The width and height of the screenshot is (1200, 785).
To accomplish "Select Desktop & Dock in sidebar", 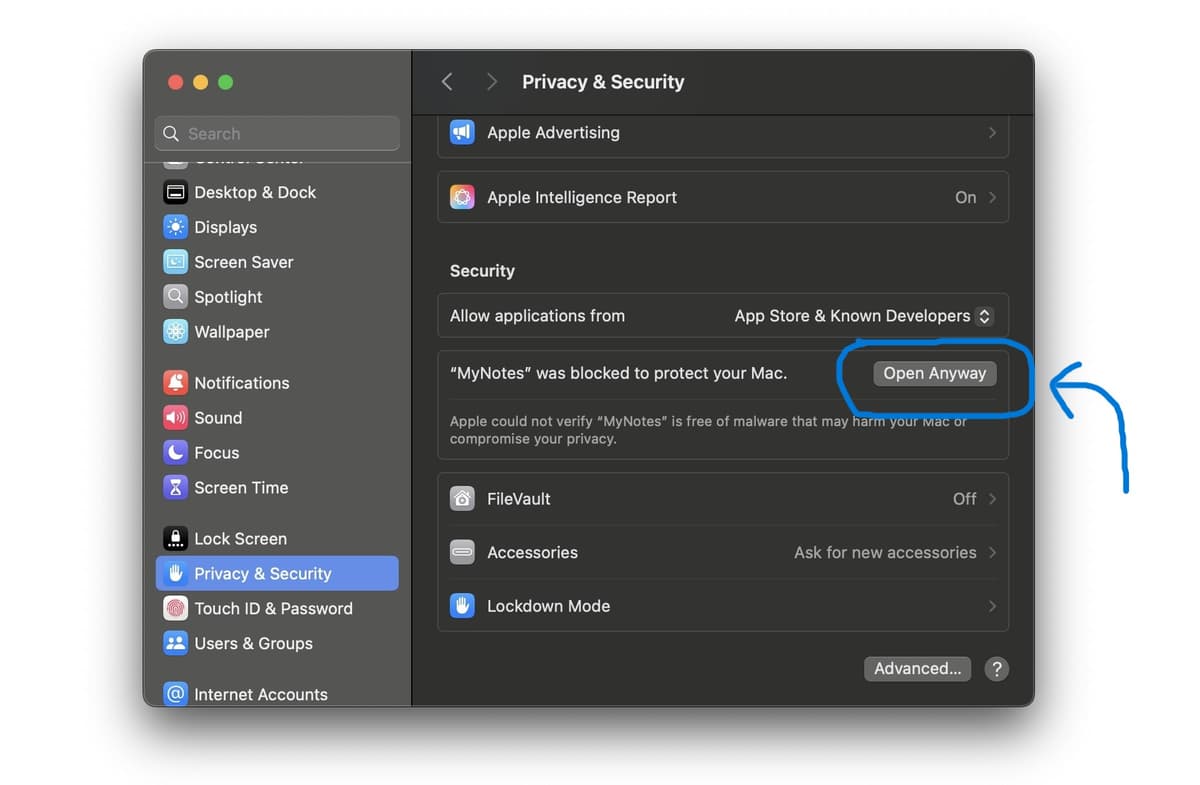I will [x=277, y=192].
